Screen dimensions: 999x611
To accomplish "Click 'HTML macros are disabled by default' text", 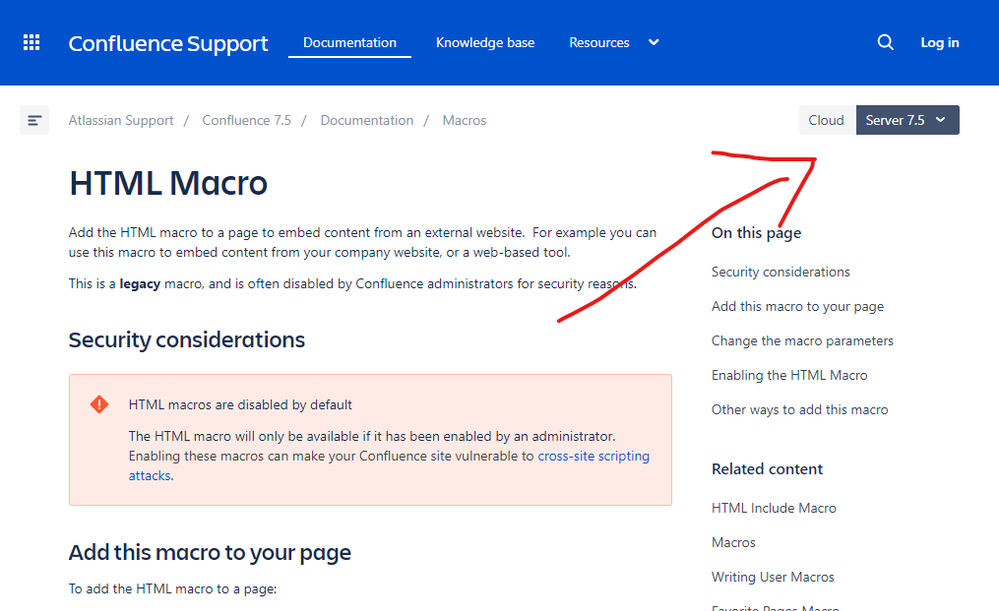I will tap(240, 405).
